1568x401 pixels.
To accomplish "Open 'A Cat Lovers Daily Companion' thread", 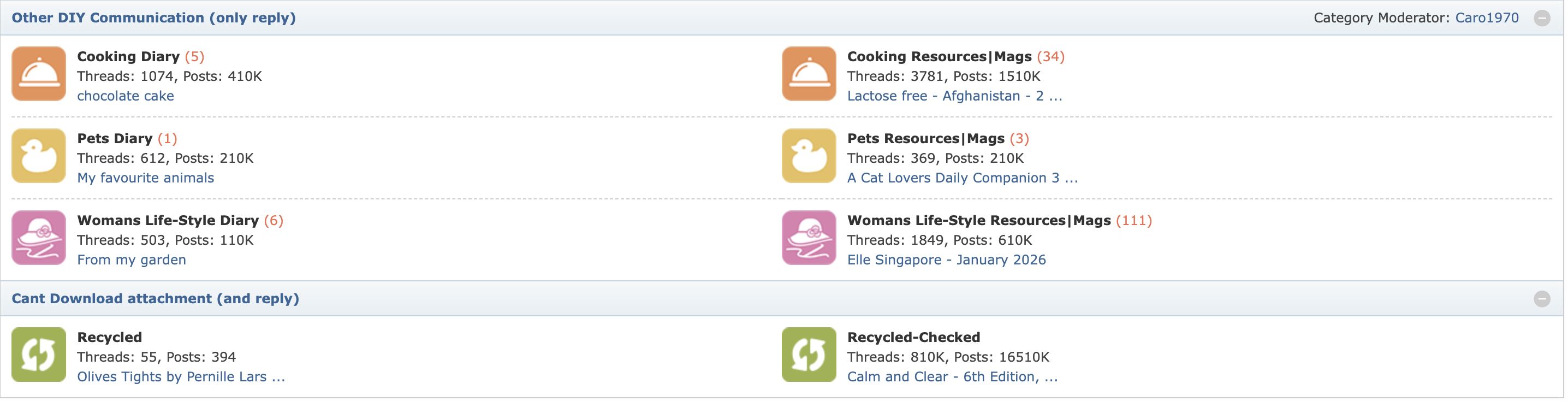I will click(962, 178).
